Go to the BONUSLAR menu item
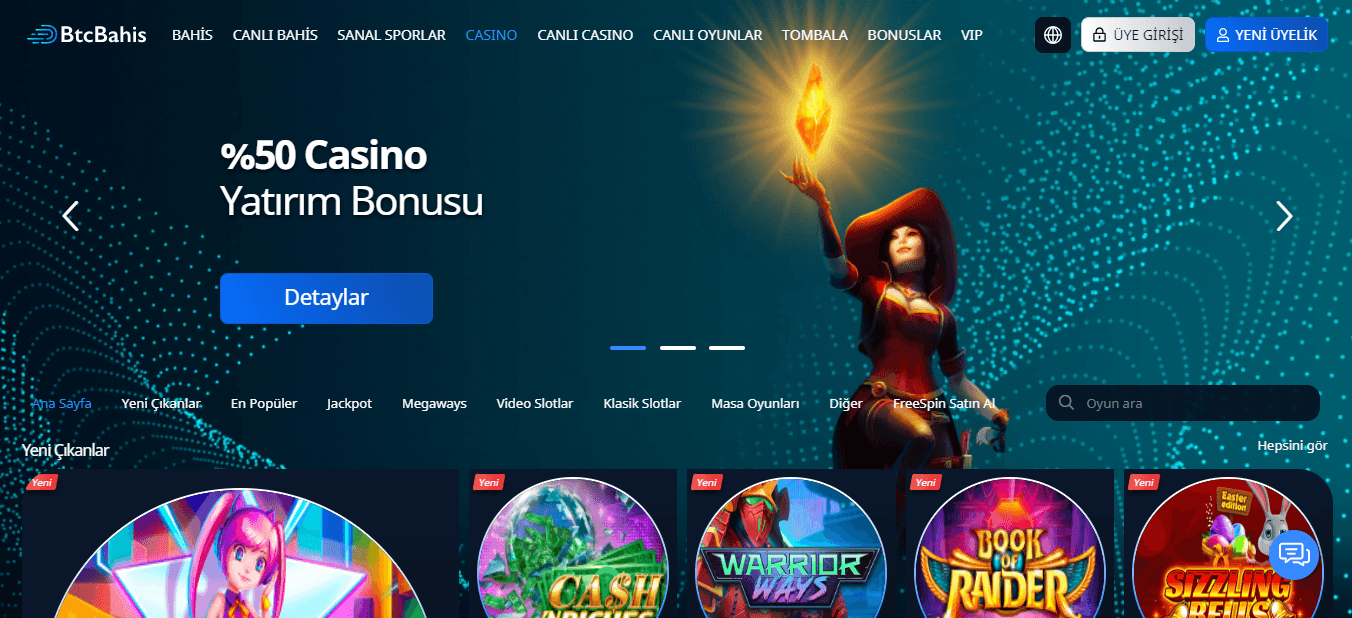 point(904,35)
